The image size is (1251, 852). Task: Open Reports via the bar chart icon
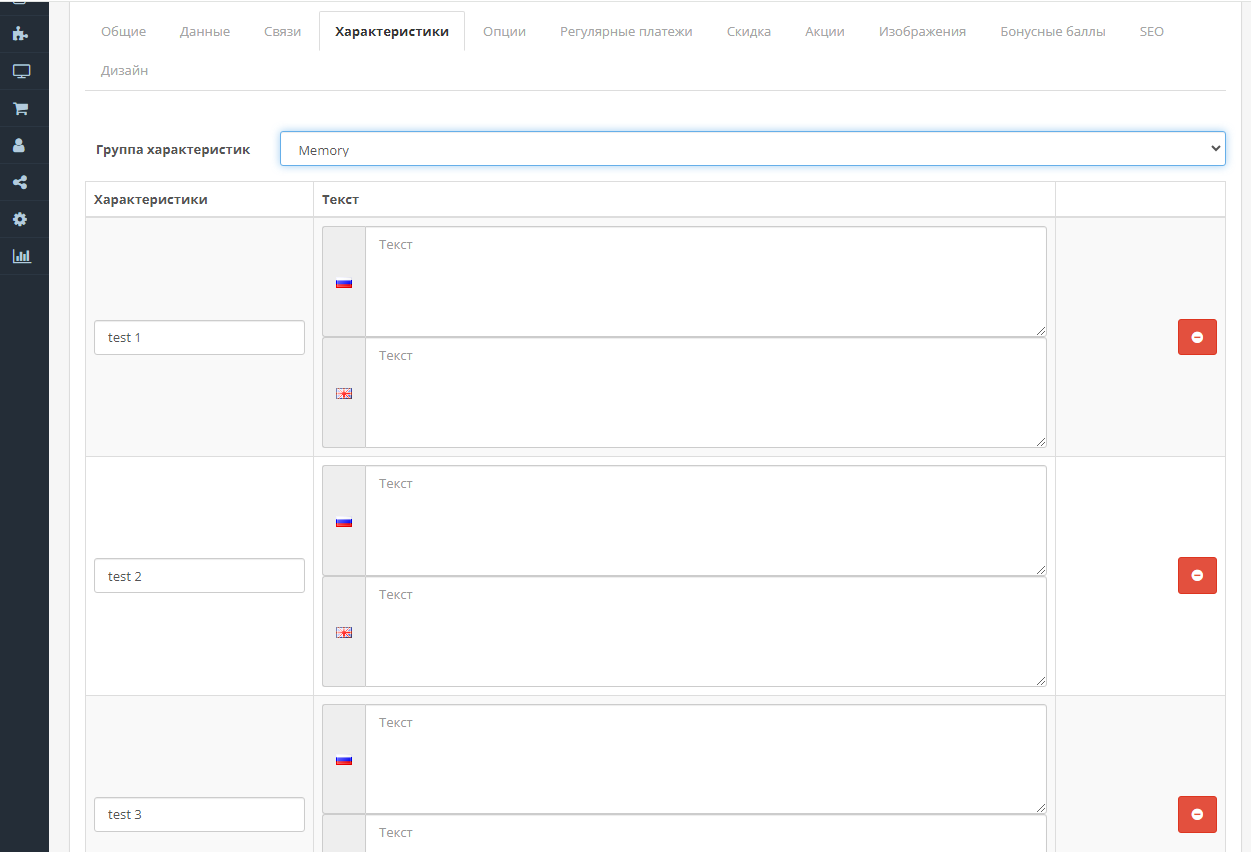(x=21, y=256)
